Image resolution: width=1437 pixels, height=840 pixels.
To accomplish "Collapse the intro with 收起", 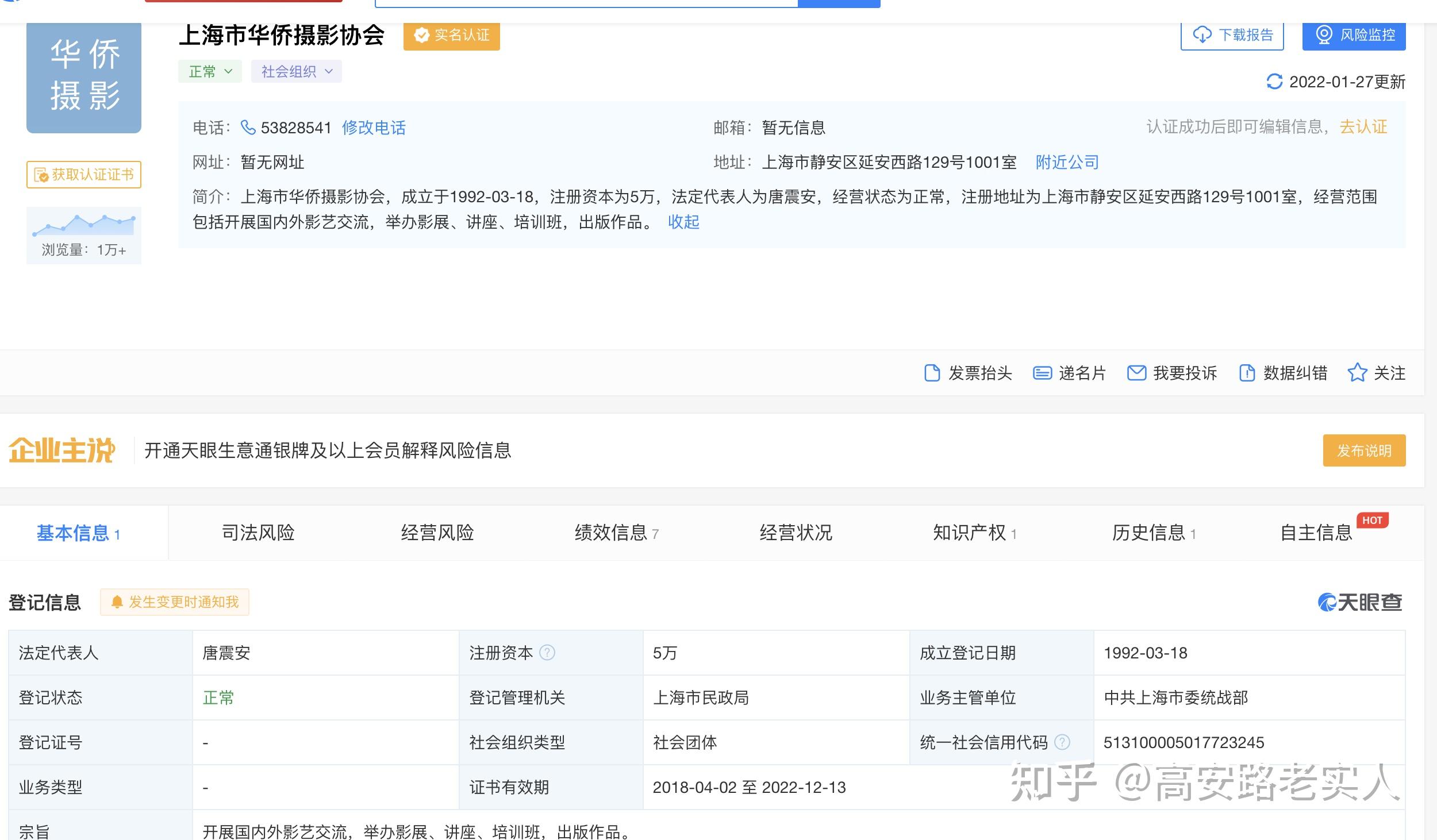I will pyautogui.click(x=683, y=222).
